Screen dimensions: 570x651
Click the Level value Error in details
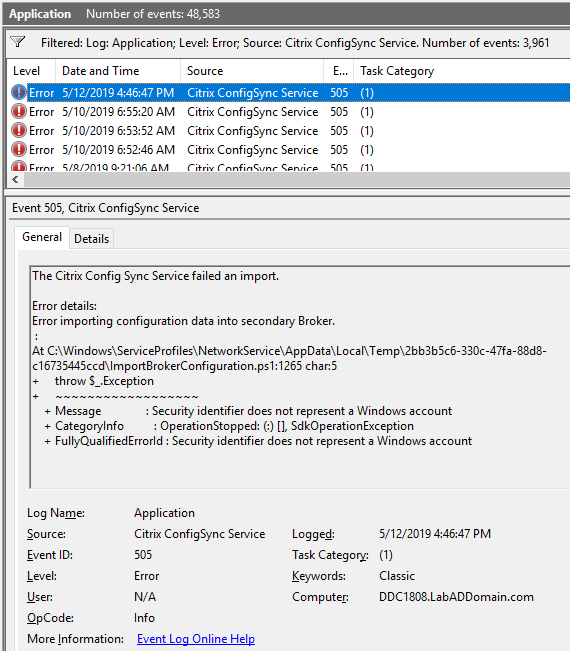(x=146, y=576)
